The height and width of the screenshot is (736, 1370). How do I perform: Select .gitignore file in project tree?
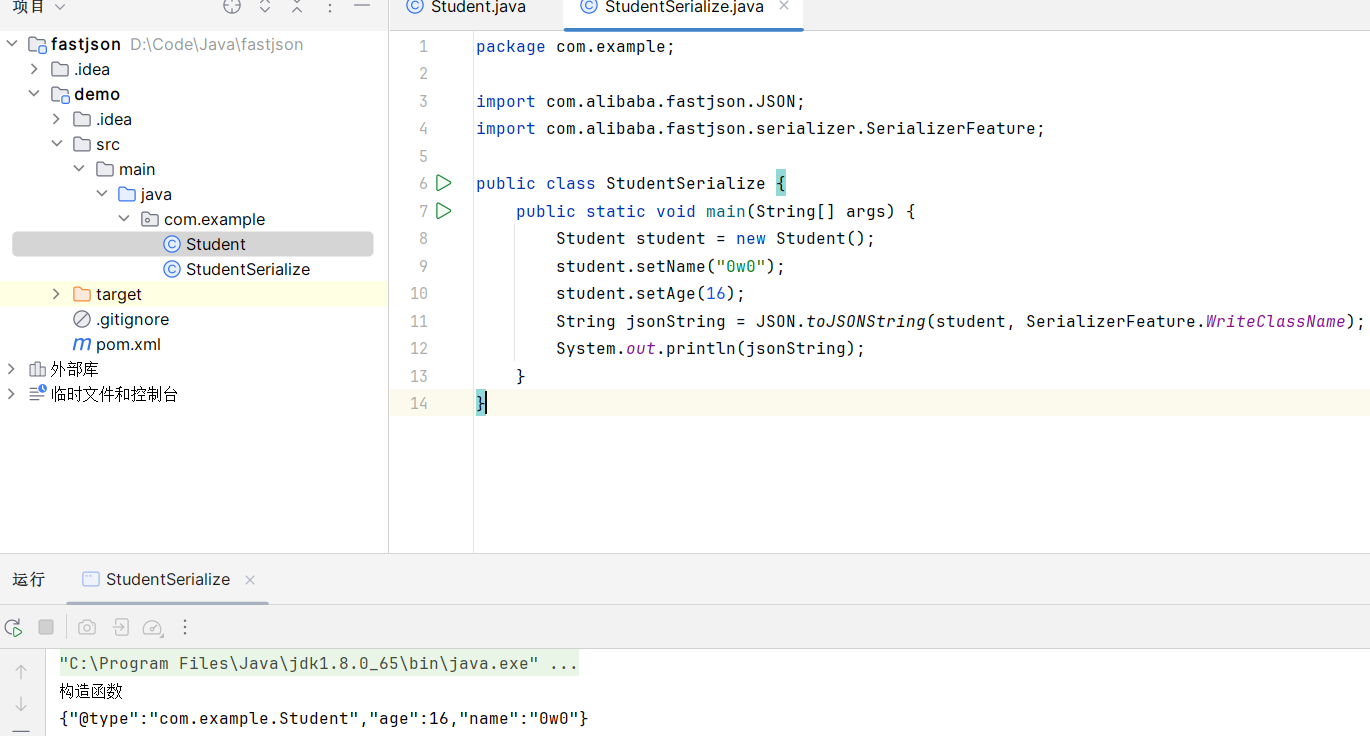[132, 319]
